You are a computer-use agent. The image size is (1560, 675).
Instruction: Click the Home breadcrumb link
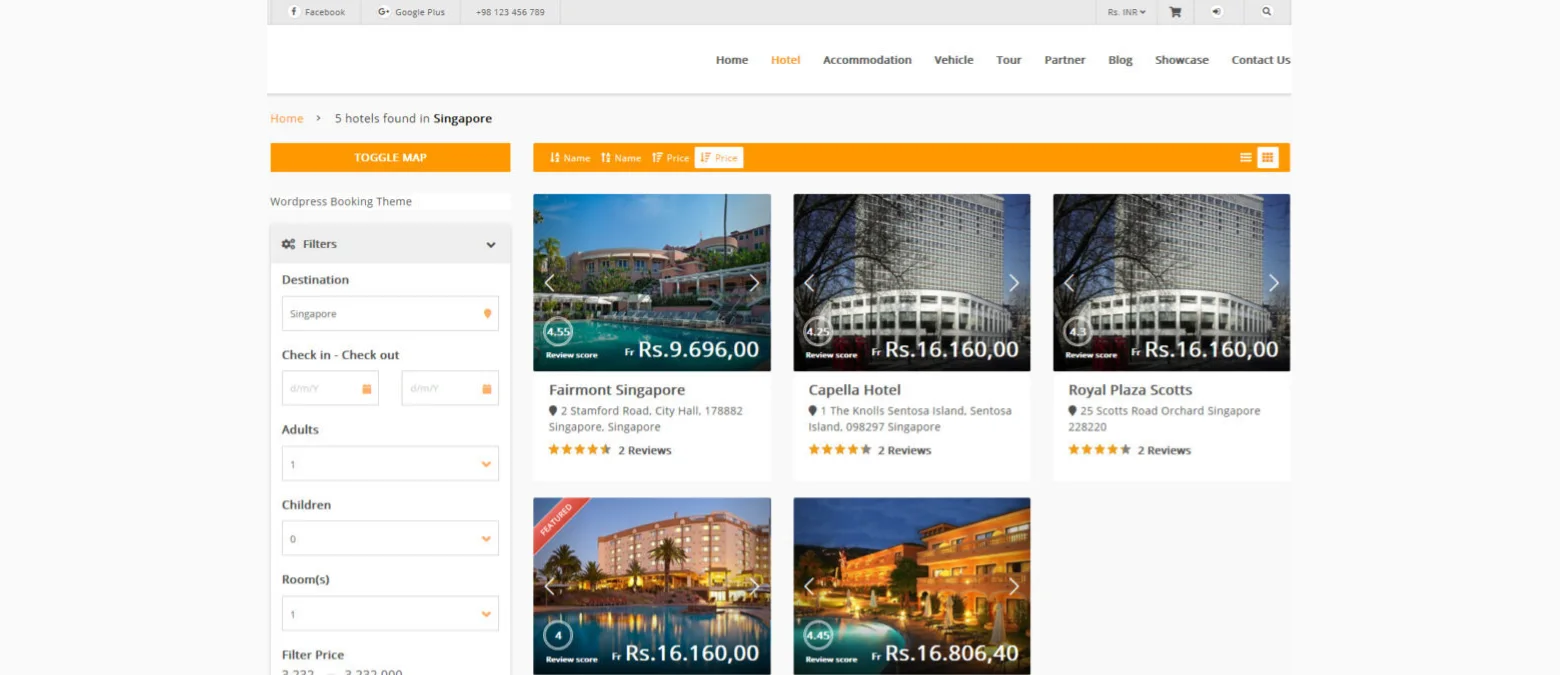click(287, 118)
